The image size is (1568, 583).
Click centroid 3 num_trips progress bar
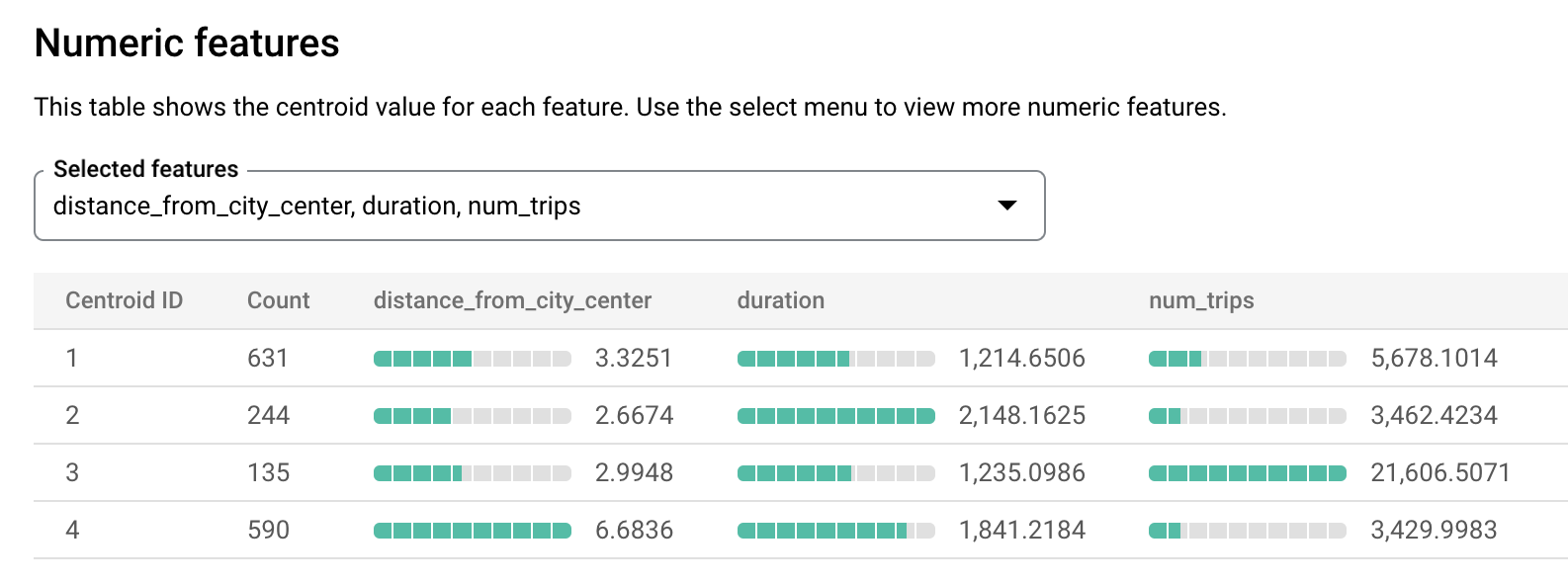click(x=1247, y=473)
